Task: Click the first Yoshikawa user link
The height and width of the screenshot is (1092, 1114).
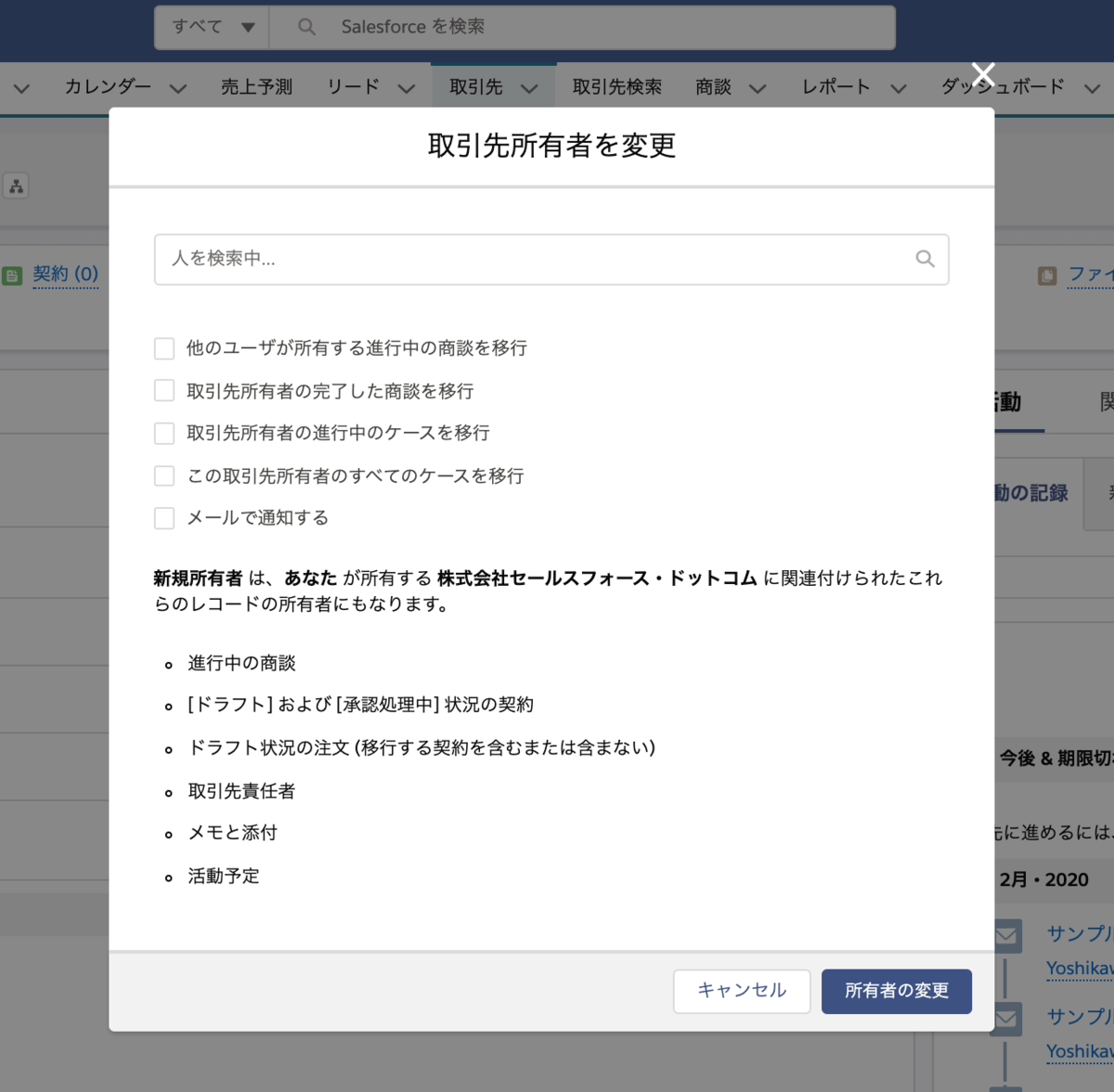Action: click(x=1080, y=968)
